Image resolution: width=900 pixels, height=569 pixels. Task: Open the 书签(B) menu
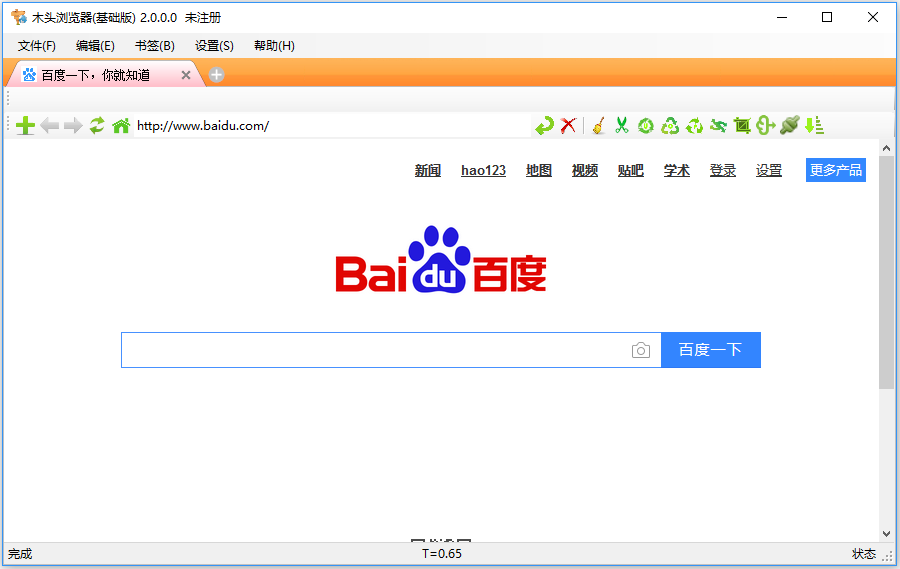(x=155, y=46)
